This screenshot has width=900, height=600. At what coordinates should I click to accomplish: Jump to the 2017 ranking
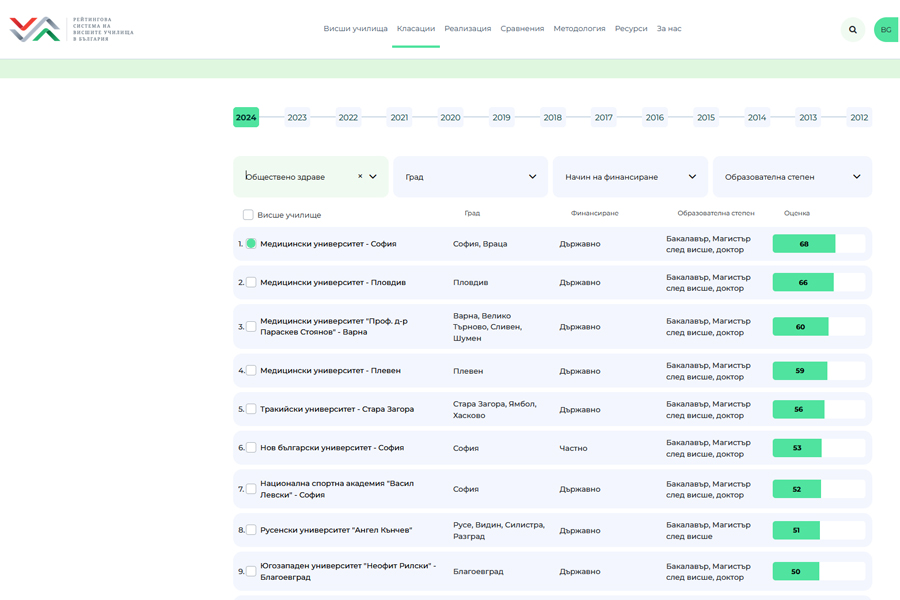[x=603, y=117]
